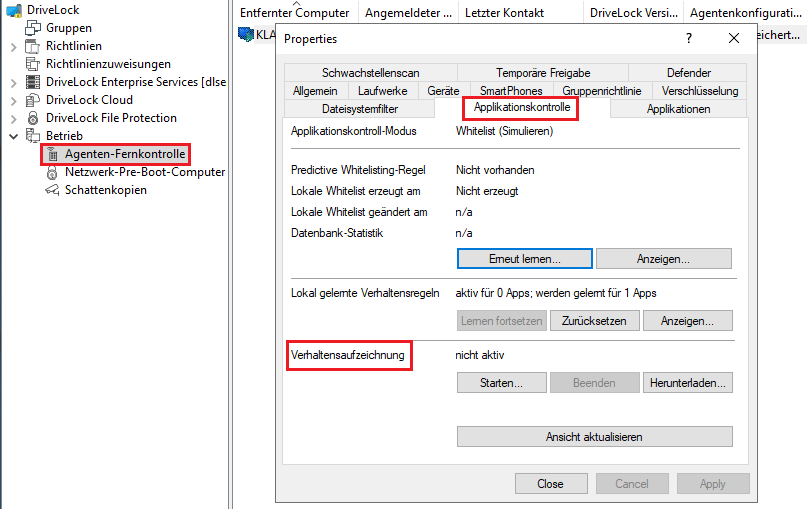Select Richtlinienzuweisungen in the tree
807x509 pixels.
[x=108, y=64]
